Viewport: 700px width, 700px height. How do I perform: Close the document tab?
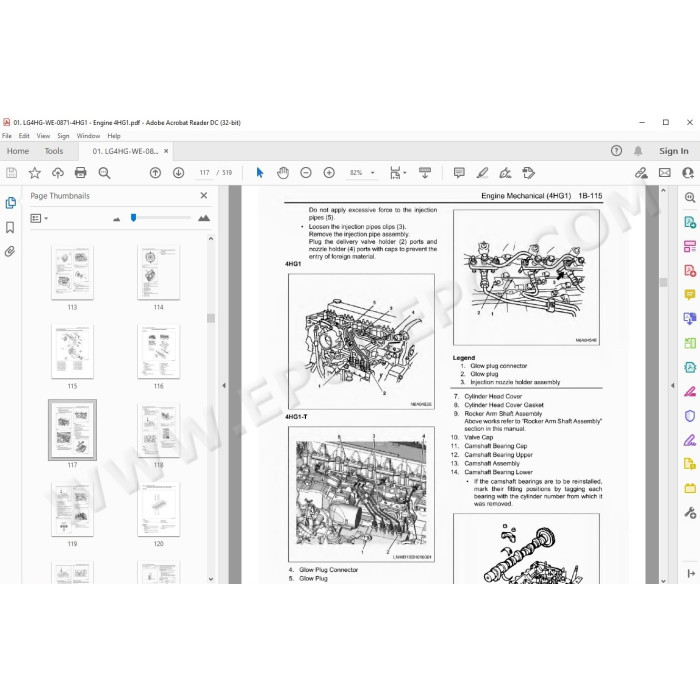pos(166,151)
